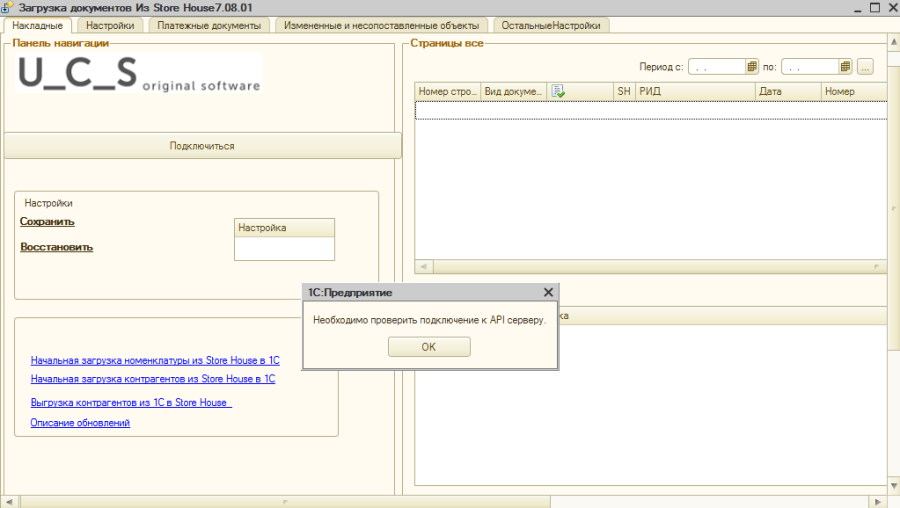The width and height of the screenshot is (900, 508).
Task: Open Выгрузка контрагентов из 1С link
Action: [130, 402]
